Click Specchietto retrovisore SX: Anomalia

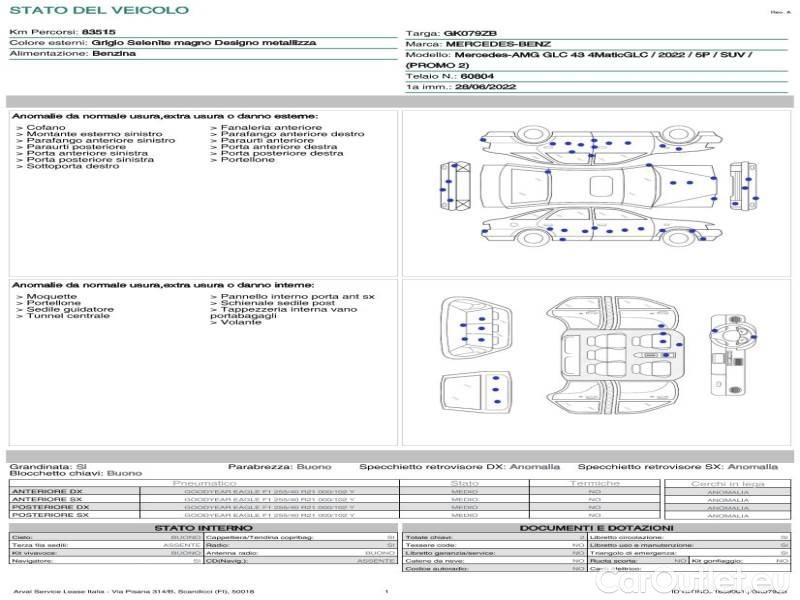click(x=678, y=466)
